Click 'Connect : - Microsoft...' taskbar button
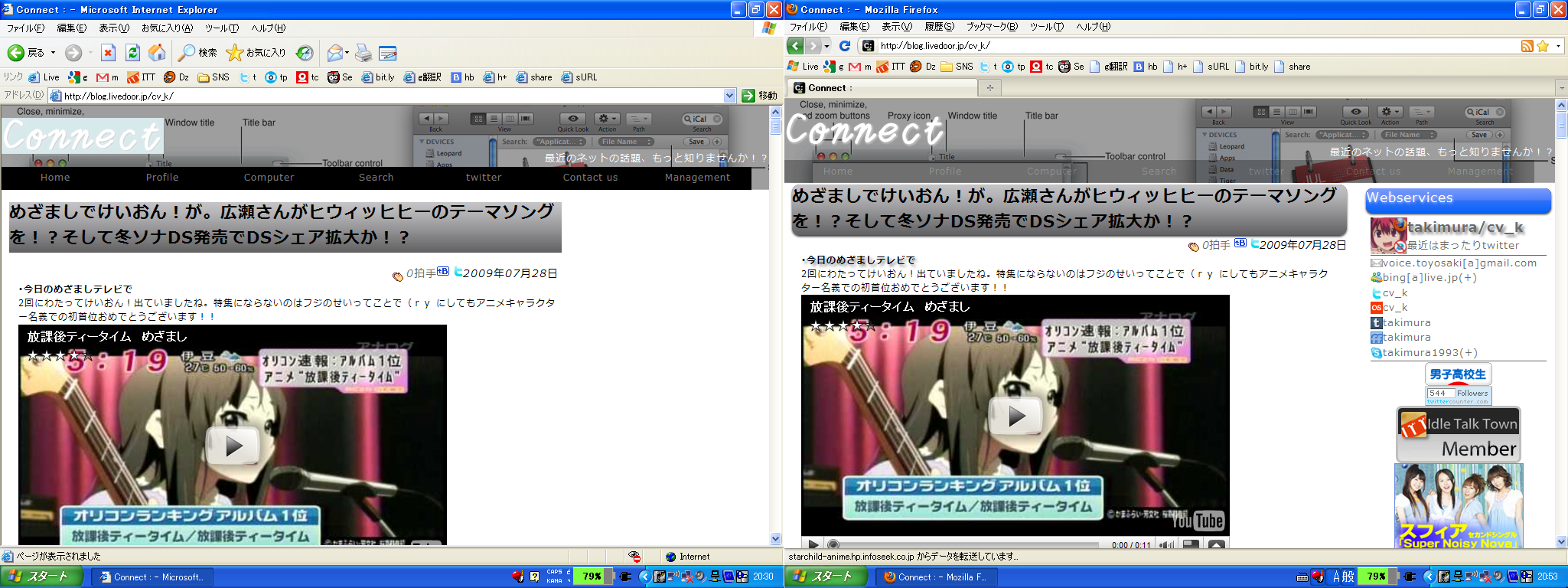This screenshot has width=1568, height=588. coord(152,577)
